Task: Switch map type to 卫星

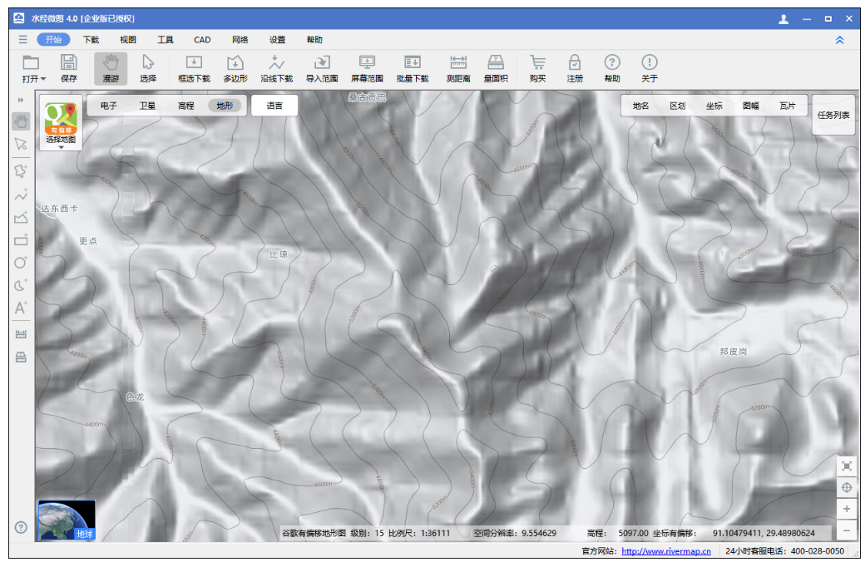Action: pyautogui.click(x=148, y=105)
